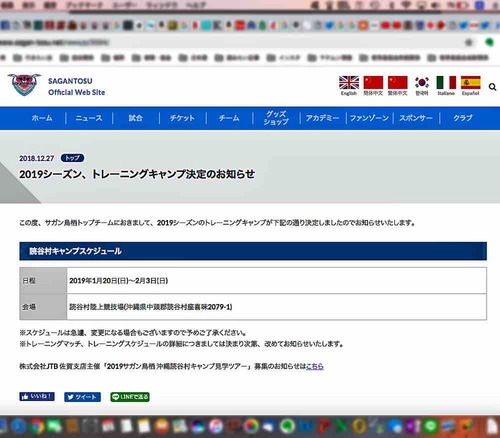Bookmark the page with the star icon
The width and height of the screenshot is (500, 438).
point(469,42)
